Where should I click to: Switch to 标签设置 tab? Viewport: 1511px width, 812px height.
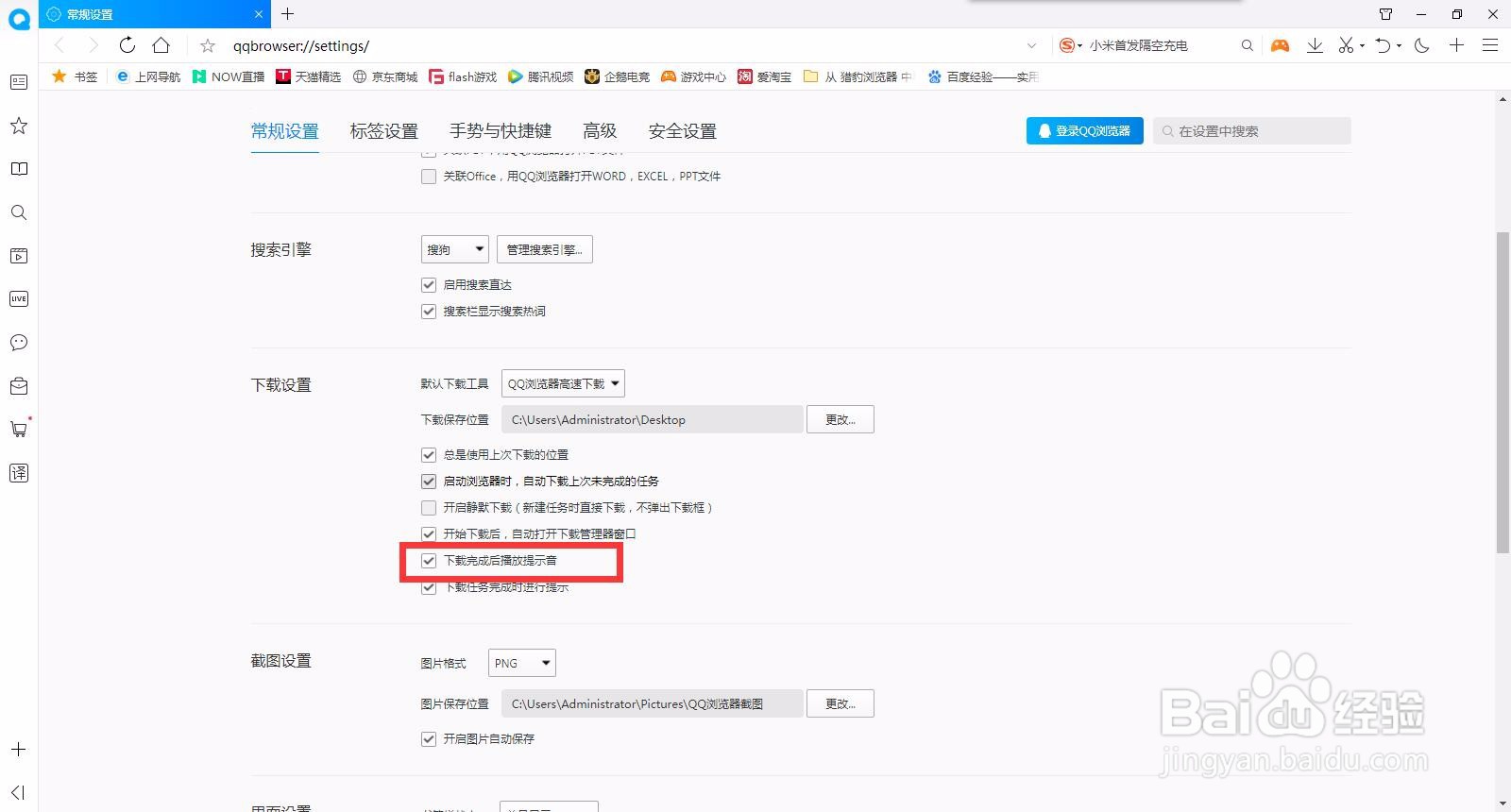coord(384,131)
